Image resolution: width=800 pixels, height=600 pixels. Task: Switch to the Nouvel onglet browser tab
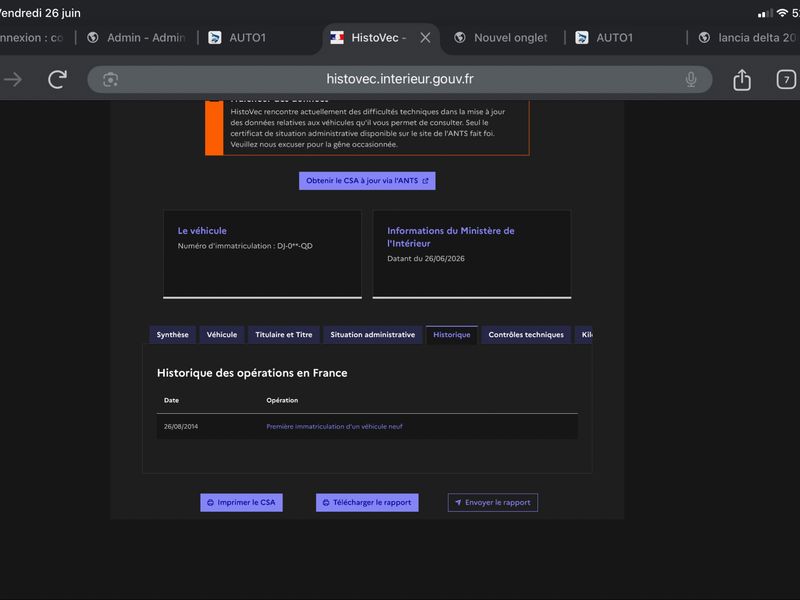pos(503,38)
